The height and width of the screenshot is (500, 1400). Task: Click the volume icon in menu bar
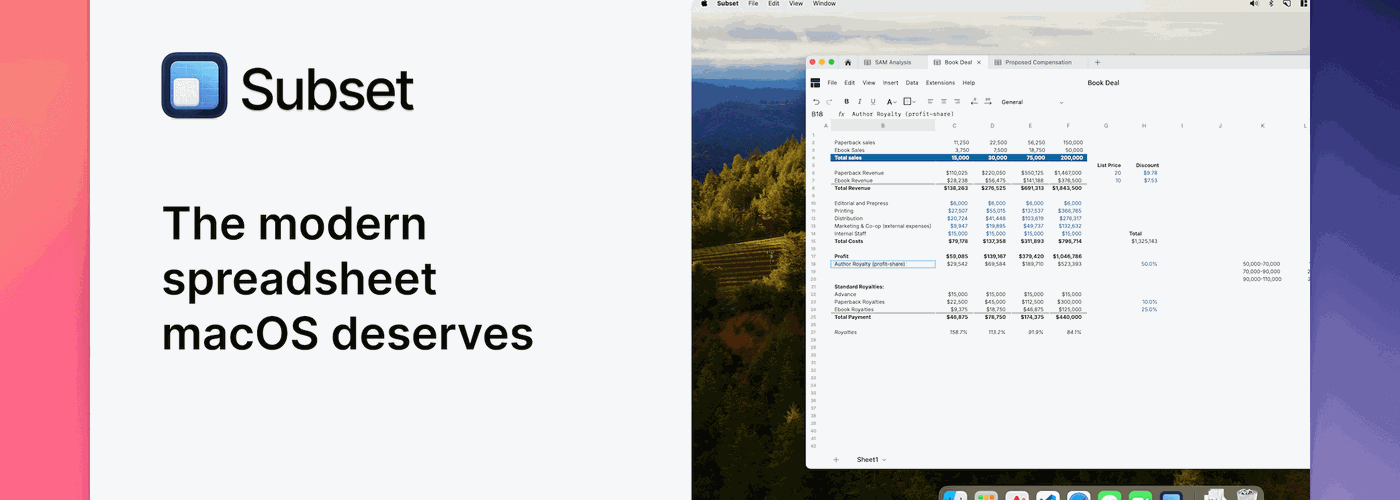point(1254,4)
